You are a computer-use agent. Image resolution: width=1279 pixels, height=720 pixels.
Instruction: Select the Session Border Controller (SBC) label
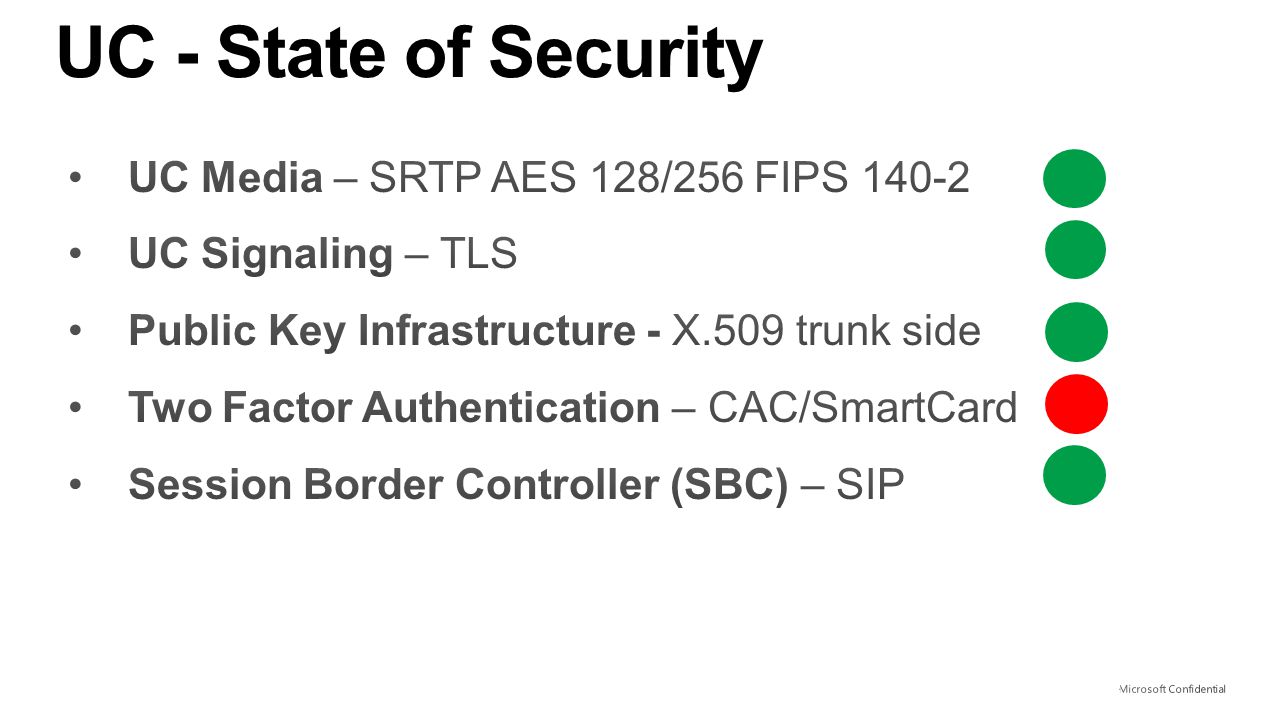[x=458, y=485]
